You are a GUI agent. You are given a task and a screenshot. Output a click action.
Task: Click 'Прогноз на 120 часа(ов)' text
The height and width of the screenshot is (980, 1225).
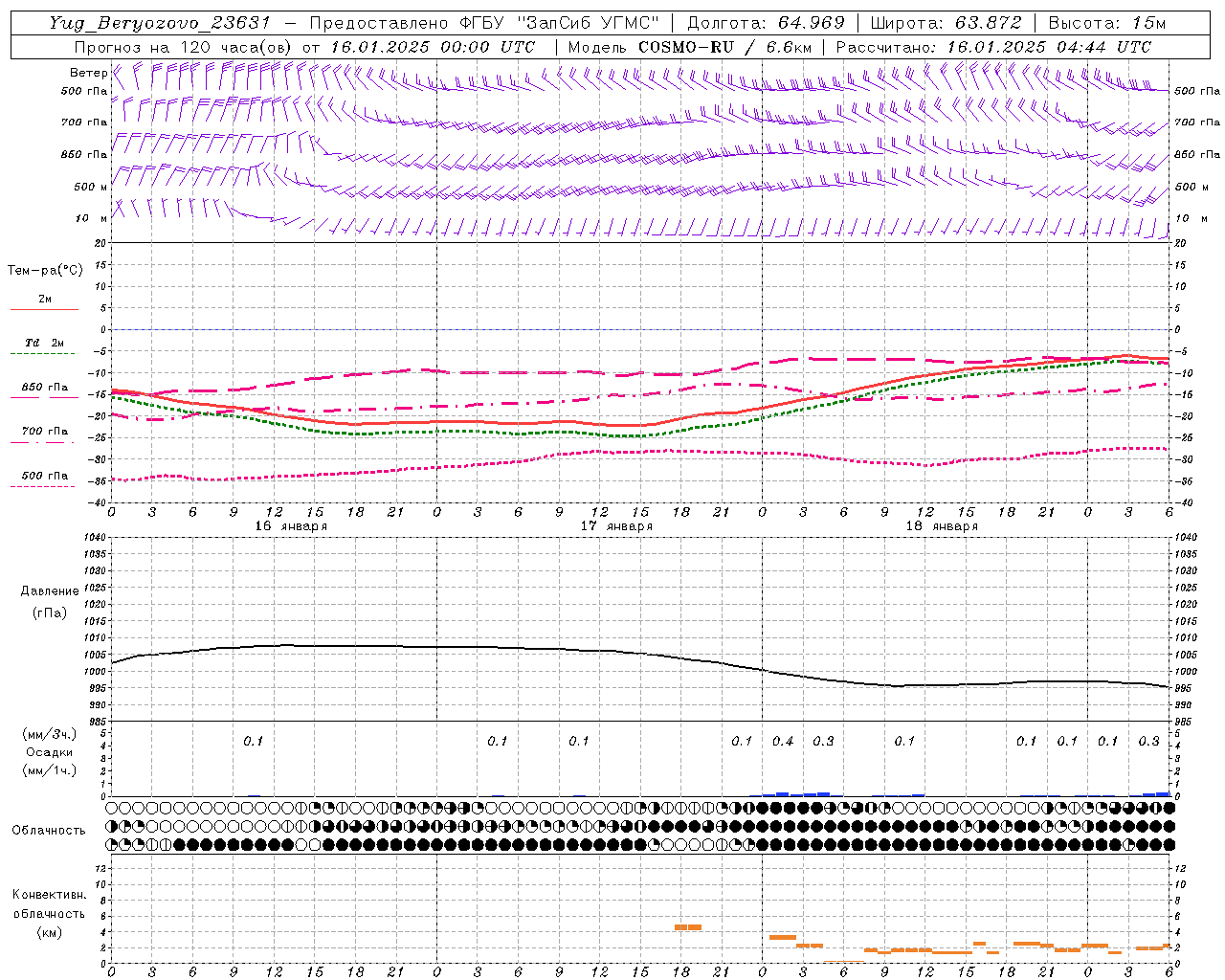184,46
